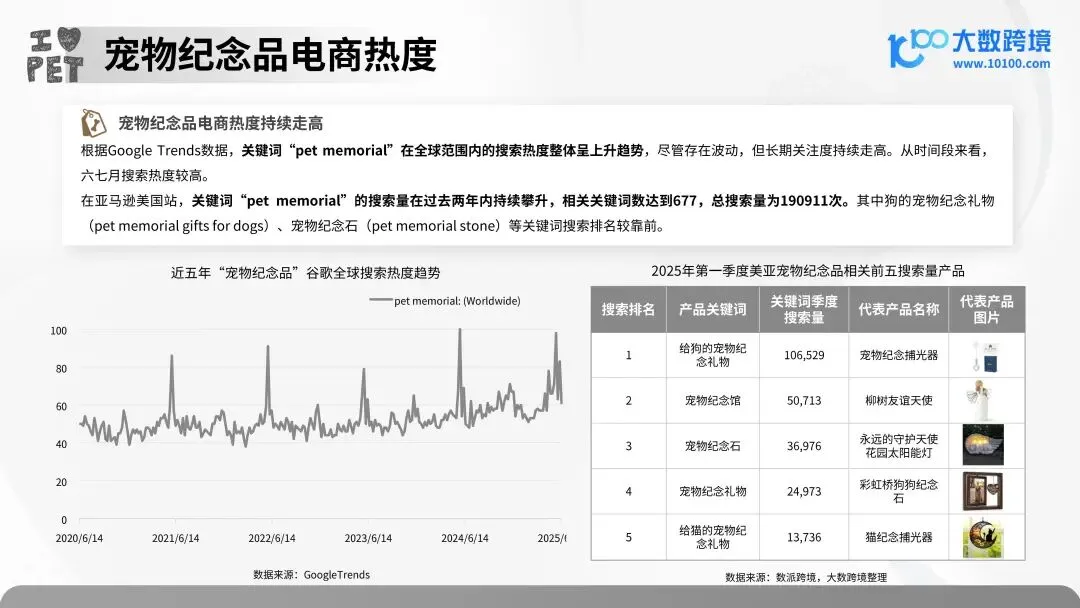The height and width of the screenshot is (608, 1080).
Task: Toggle the row for rank 5 in the table
Action: pos(628,536)
